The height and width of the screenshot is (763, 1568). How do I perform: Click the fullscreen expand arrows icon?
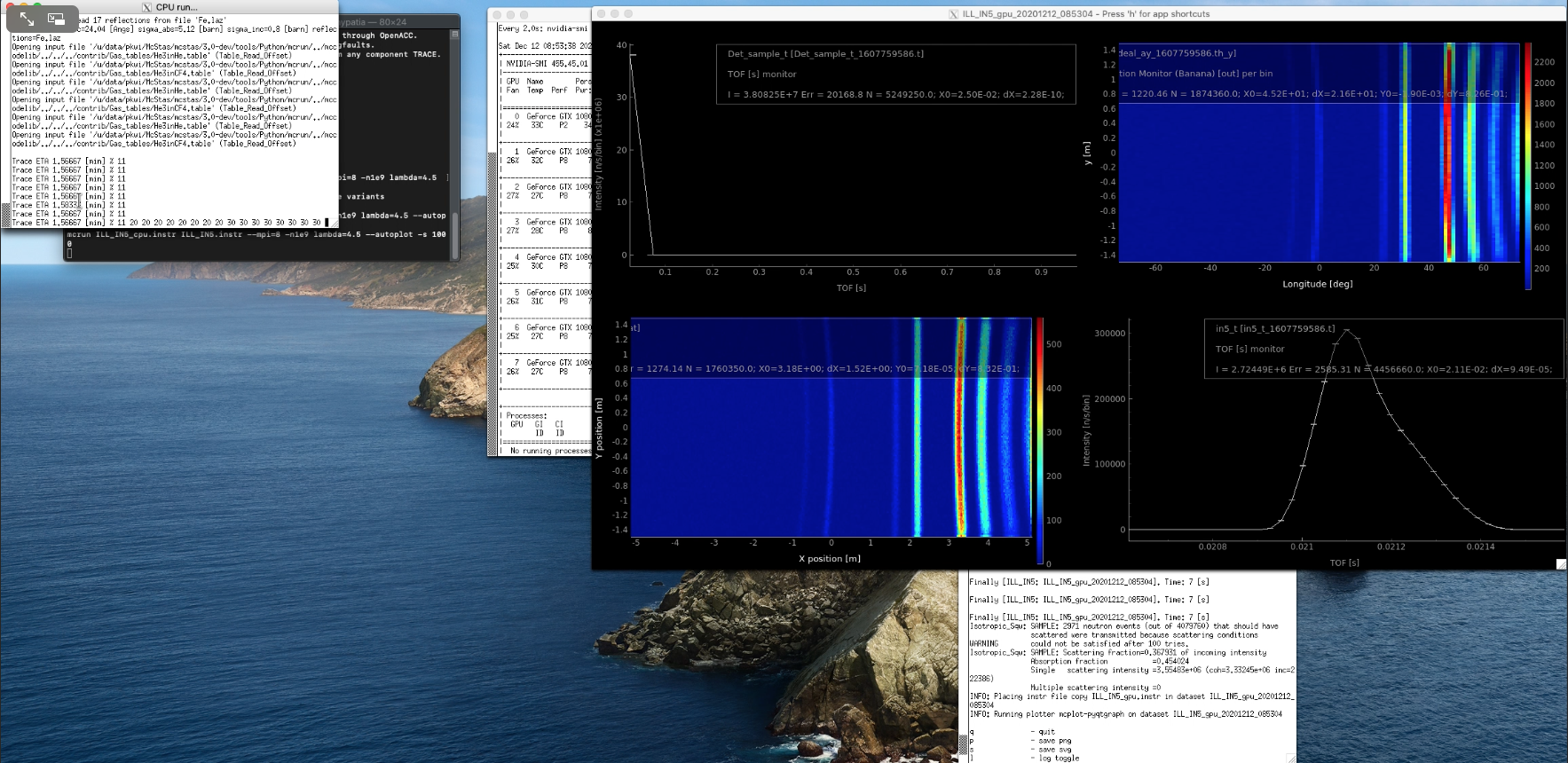(27, 19)
